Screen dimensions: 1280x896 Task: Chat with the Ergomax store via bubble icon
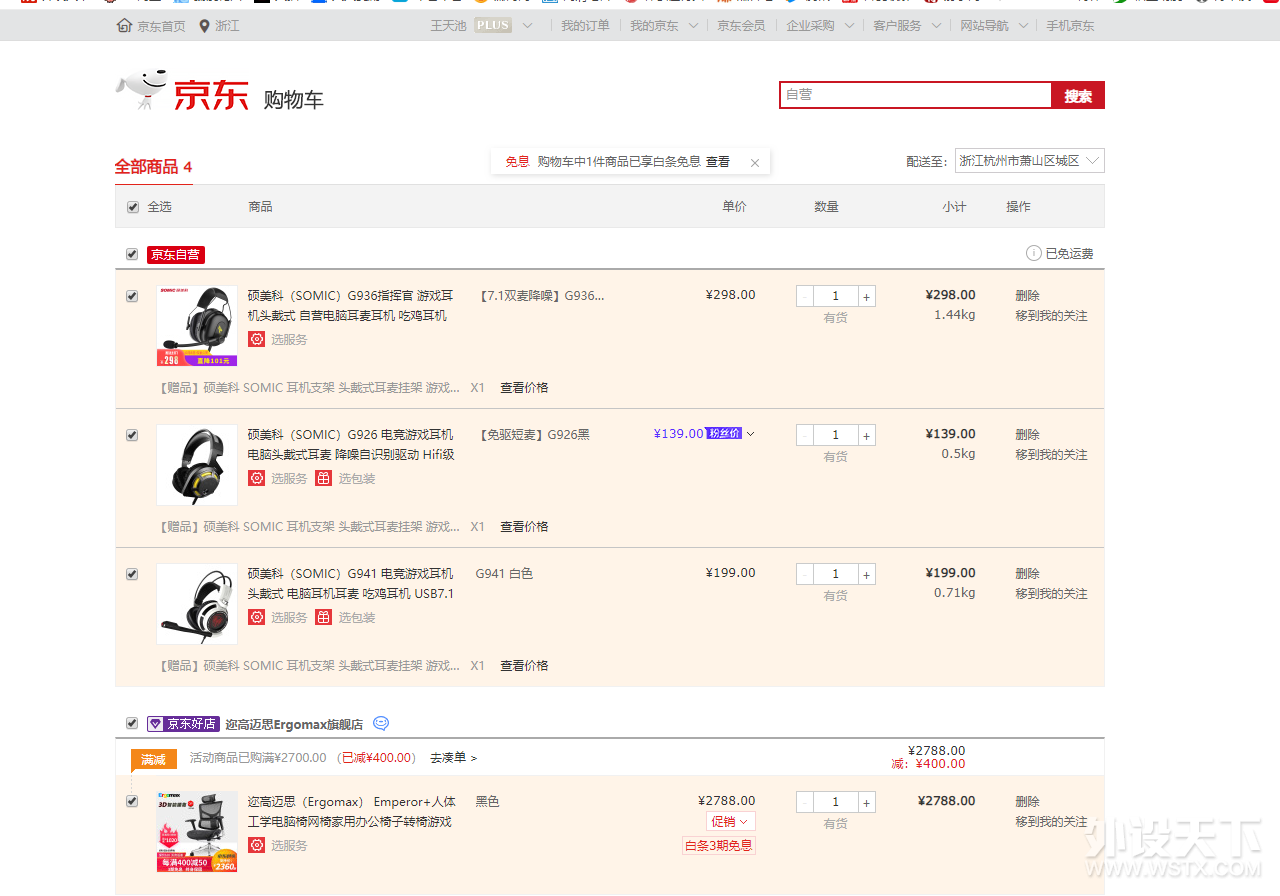[x=381, y=723]
